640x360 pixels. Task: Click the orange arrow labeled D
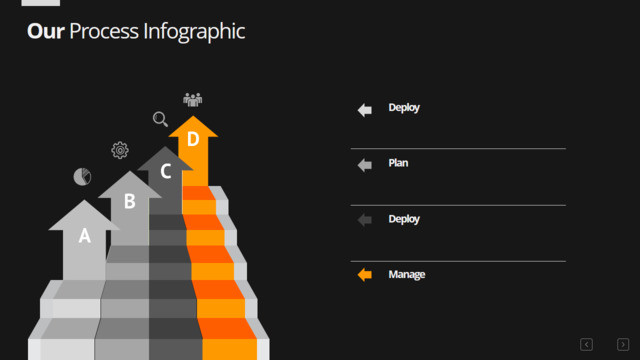click(193, 150)
